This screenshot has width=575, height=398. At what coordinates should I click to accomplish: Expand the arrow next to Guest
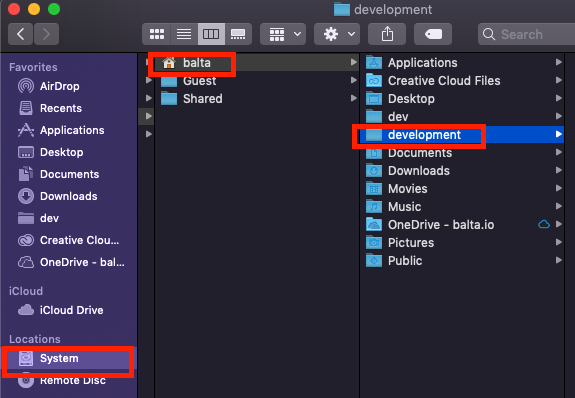[x=354, y=80]
